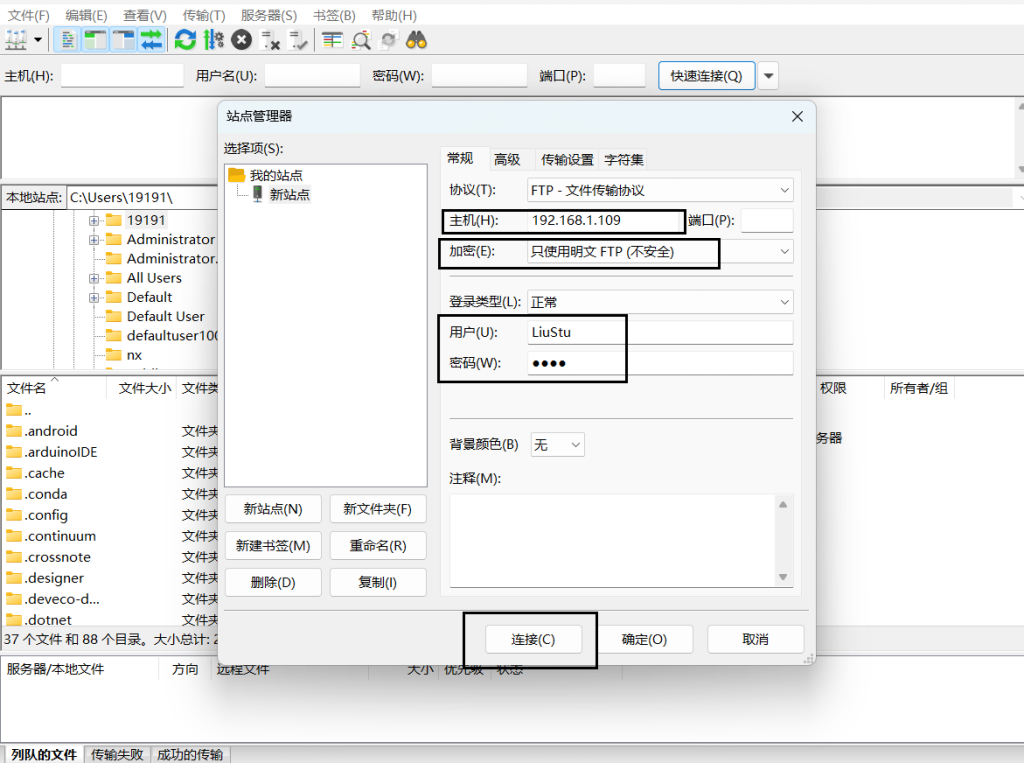Screen dimensions: 1024x763
Task: Click the 端口 field in Site Manager
Action: (x=767, y=221)
